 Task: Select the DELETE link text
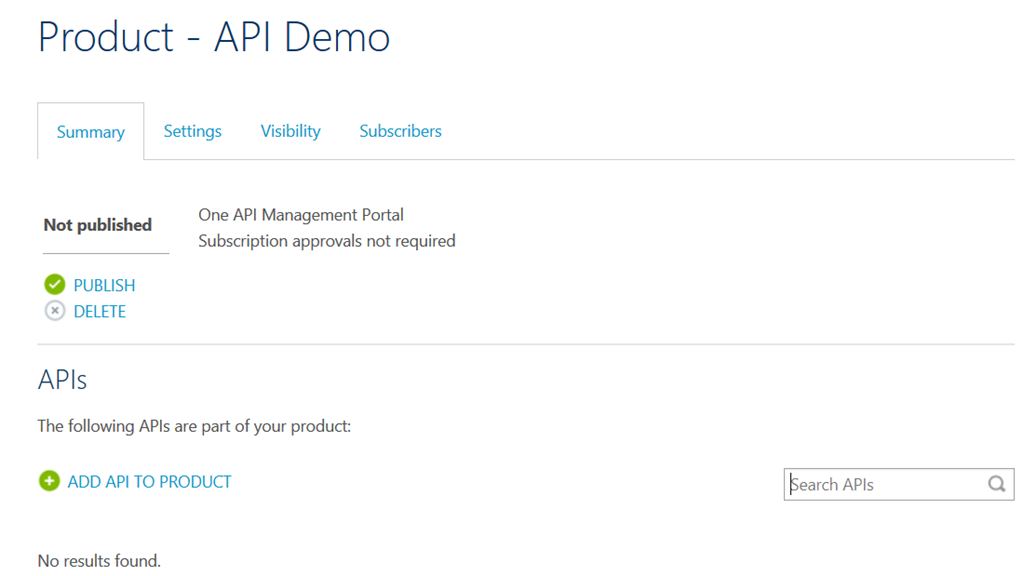[x=100, y=311]
